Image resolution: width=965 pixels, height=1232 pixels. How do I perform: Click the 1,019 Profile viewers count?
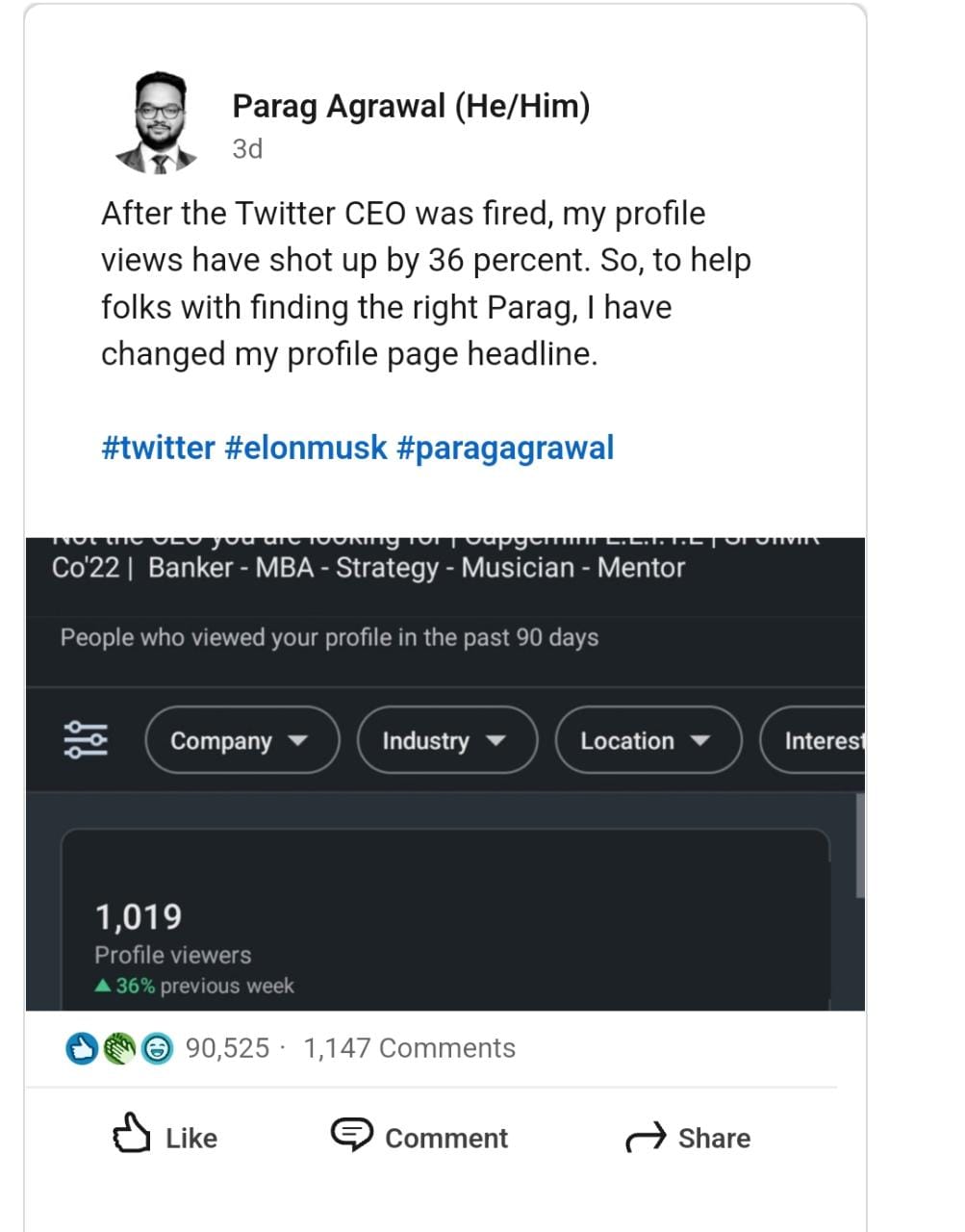tap(140, 917)
